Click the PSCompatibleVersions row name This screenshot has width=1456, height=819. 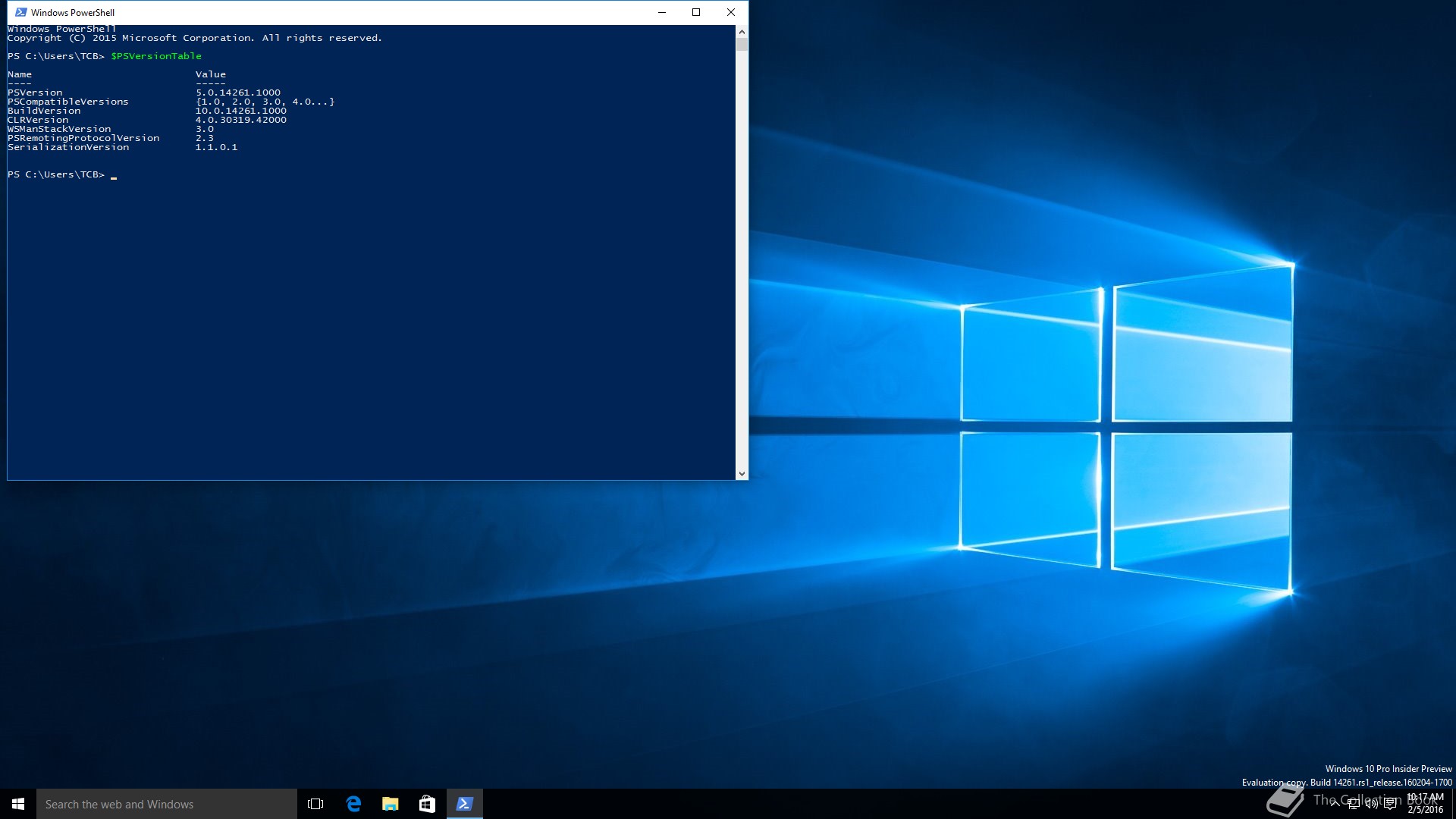click(68, 102)
